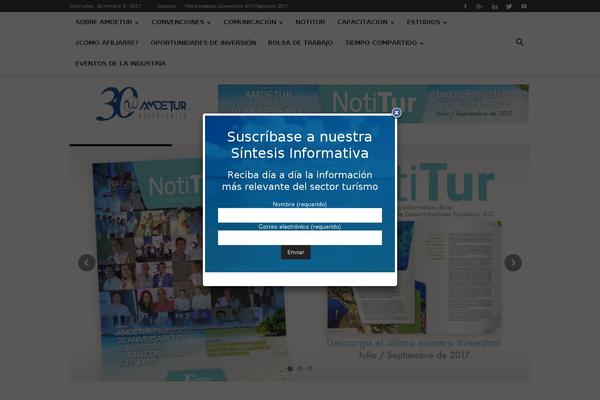The width and height of the screenshot is (600, 400).
Task: Click the NotiTur header banner ad
Action: tap(373, 104)
